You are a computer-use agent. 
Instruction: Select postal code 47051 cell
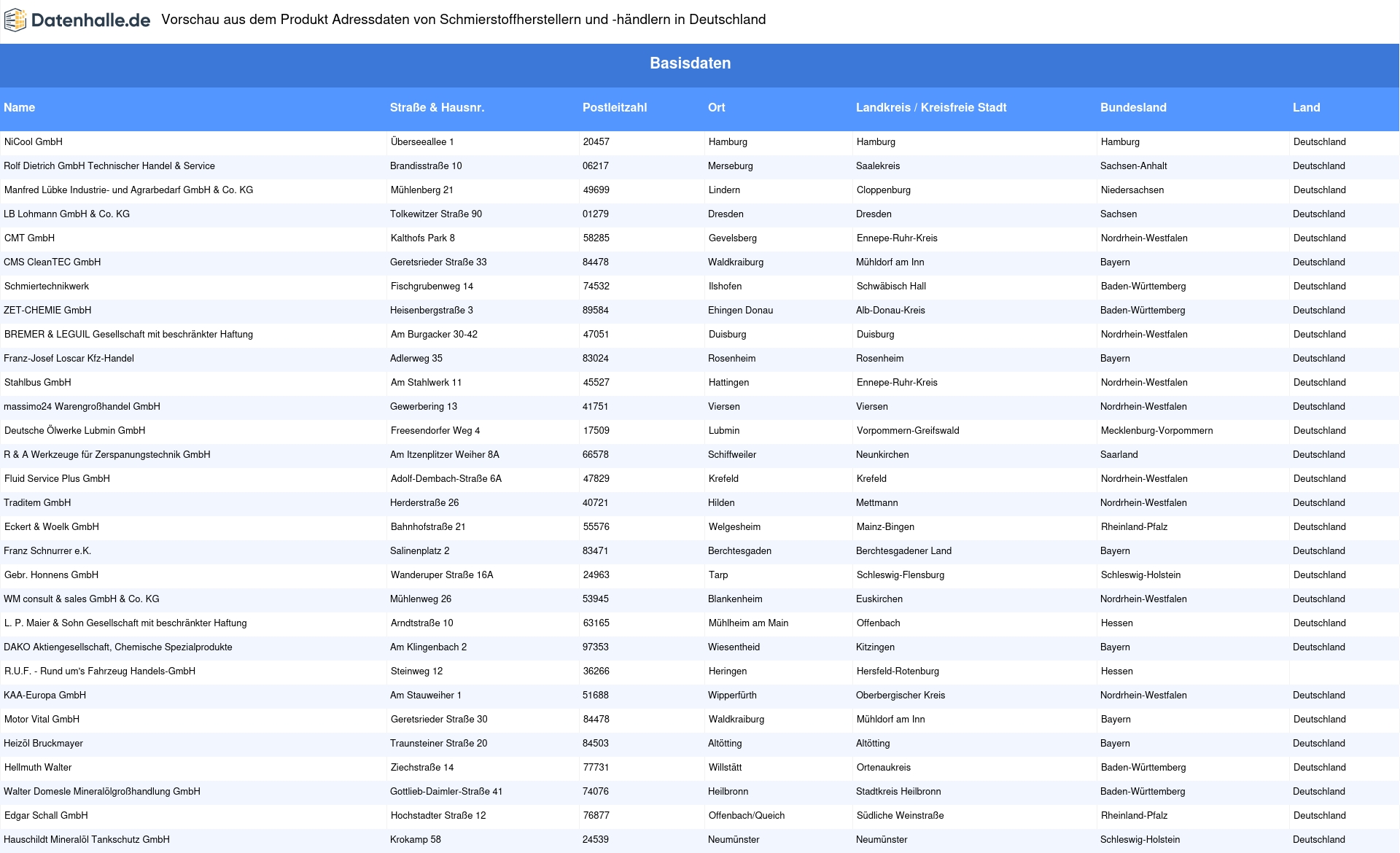596,335
